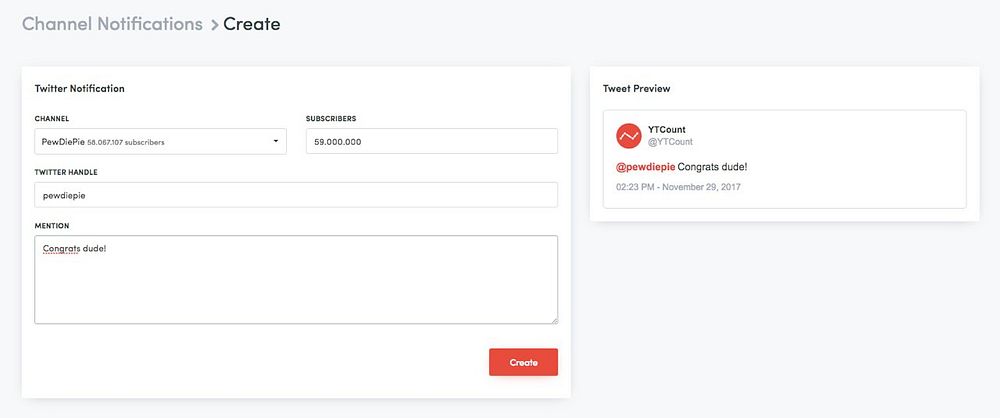Click the @pewdiepie mention in preview
This screenshot has height=418, width=1000.
645,167
